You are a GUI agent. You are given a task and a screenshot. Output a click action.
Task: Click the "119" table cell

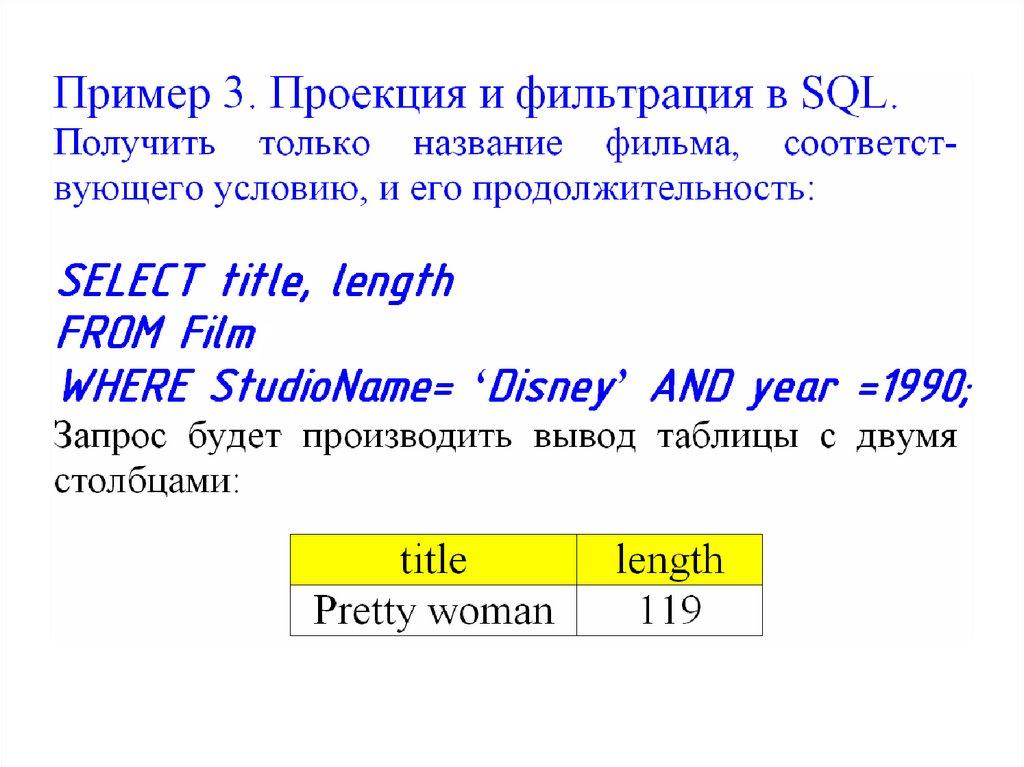point(669,609)
